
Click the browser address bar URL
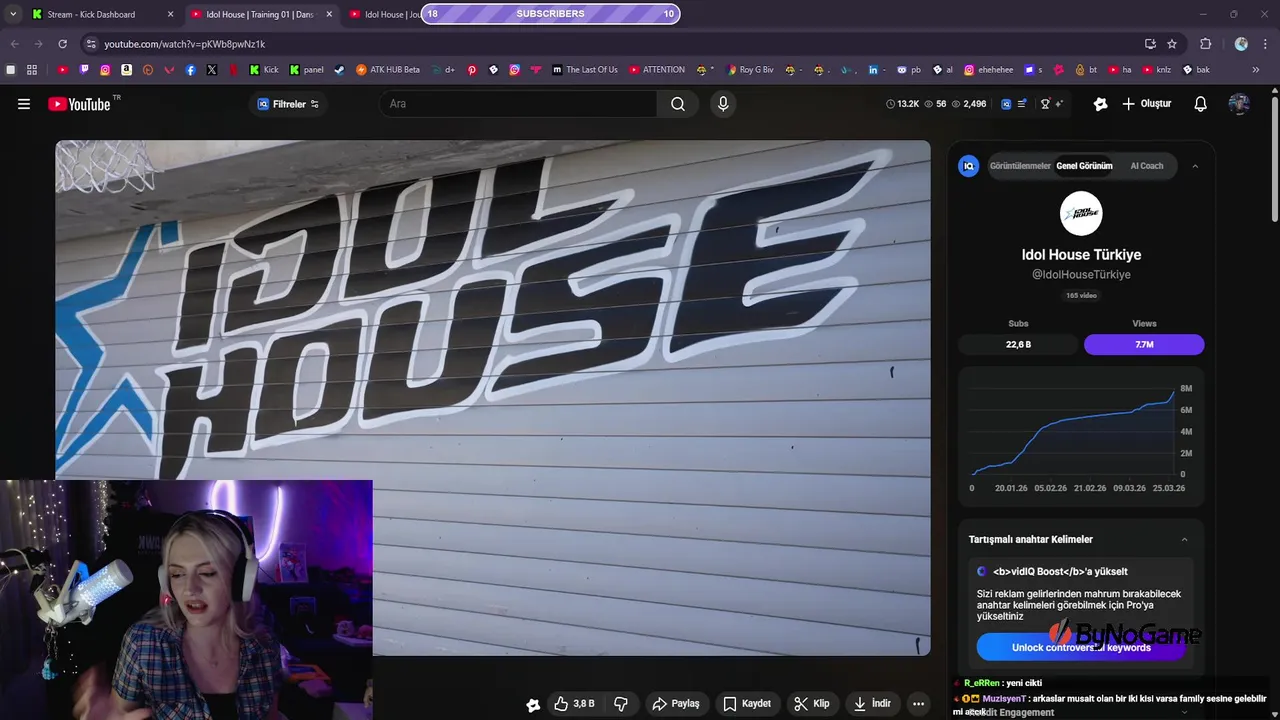pyautogui.click(x=185, y=44)
